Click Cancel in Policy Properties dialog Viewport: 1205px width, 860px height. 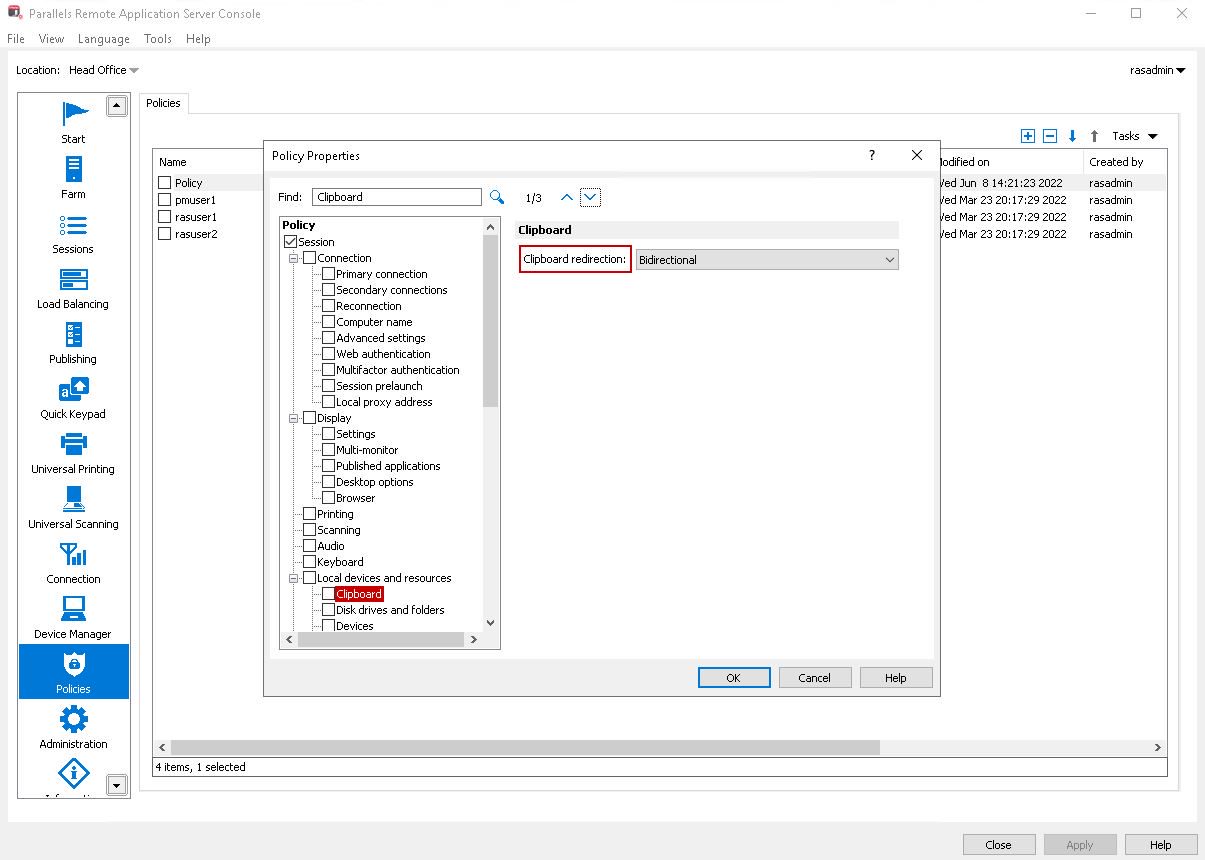coord(815,678)
